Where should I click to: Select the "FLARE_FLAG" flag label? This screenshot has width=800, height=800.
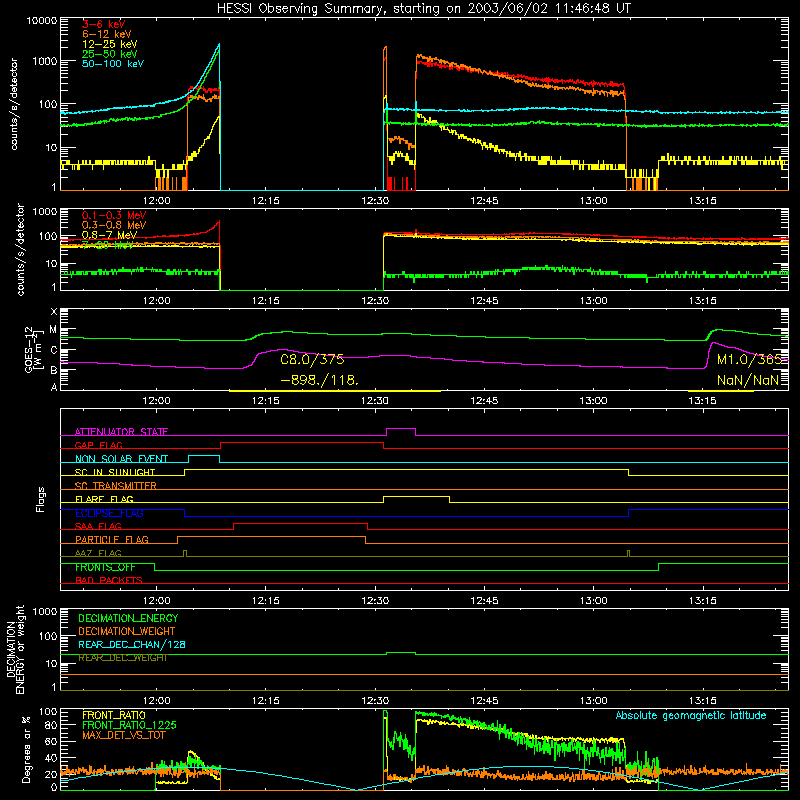click(x=104, y=499)
